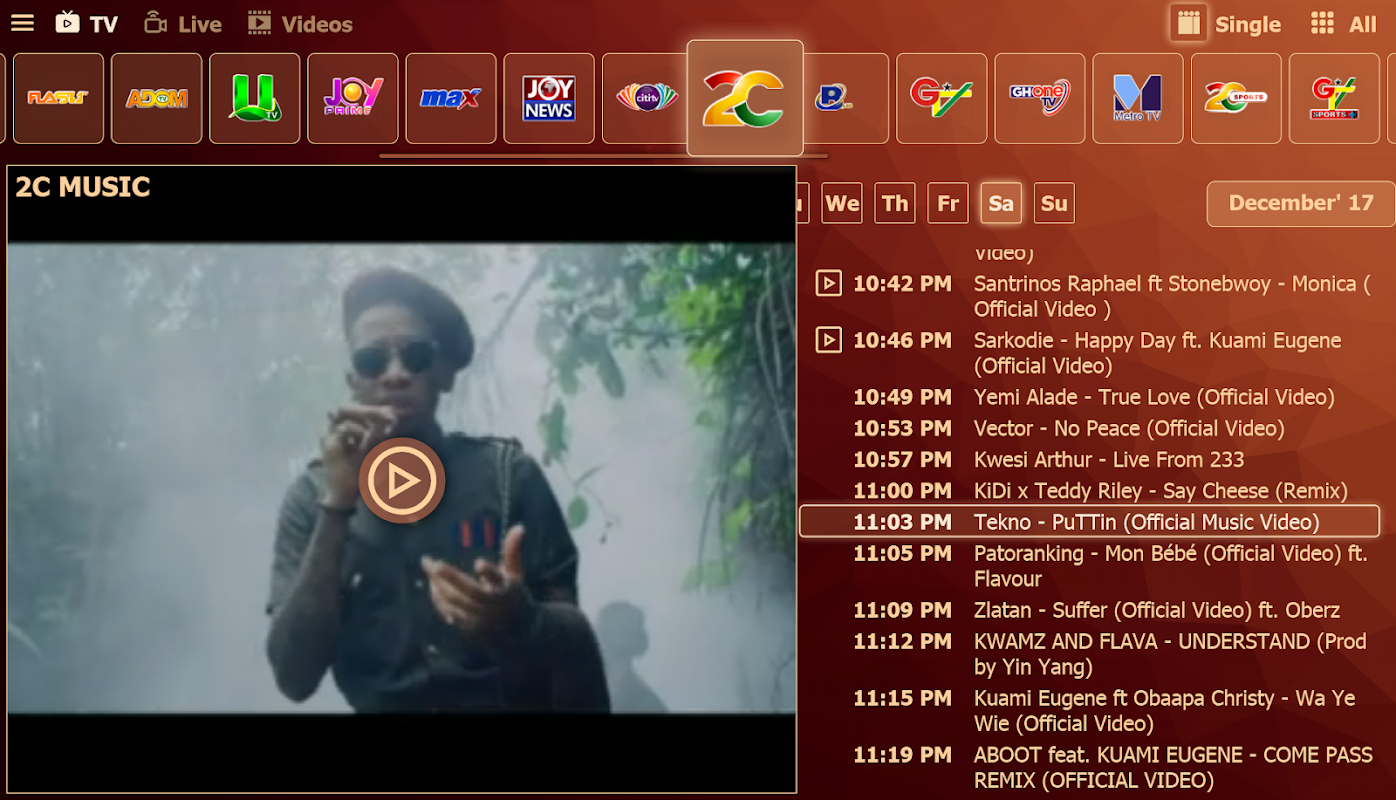The image size is (1396, 800).
Task: Select Friday in the day picker
Action: (x=948, y=203)
